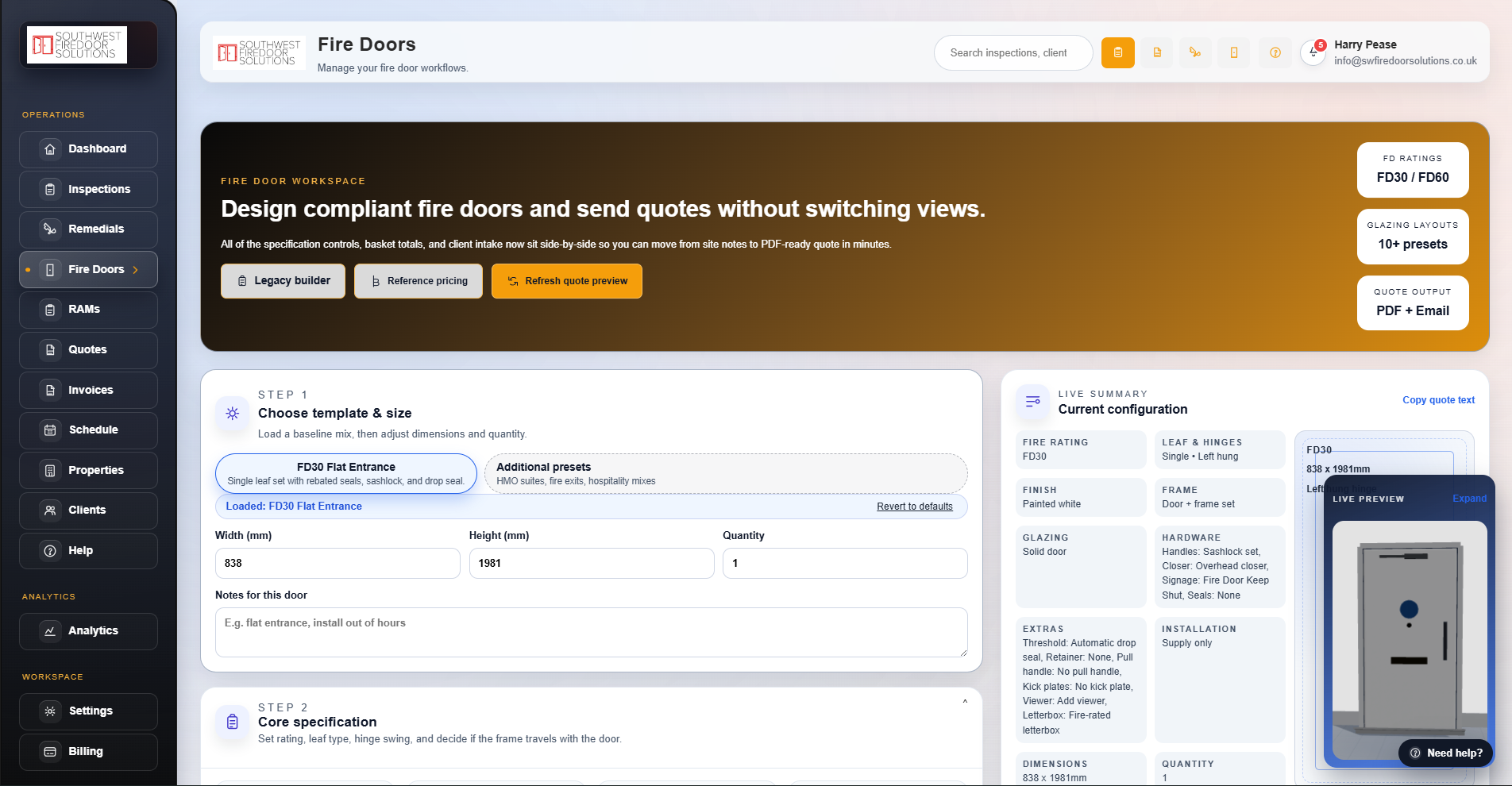This screenshot has height=786, width=1512.
Task: Click the door icon in top toolbar
Action: click(1234, 53)
